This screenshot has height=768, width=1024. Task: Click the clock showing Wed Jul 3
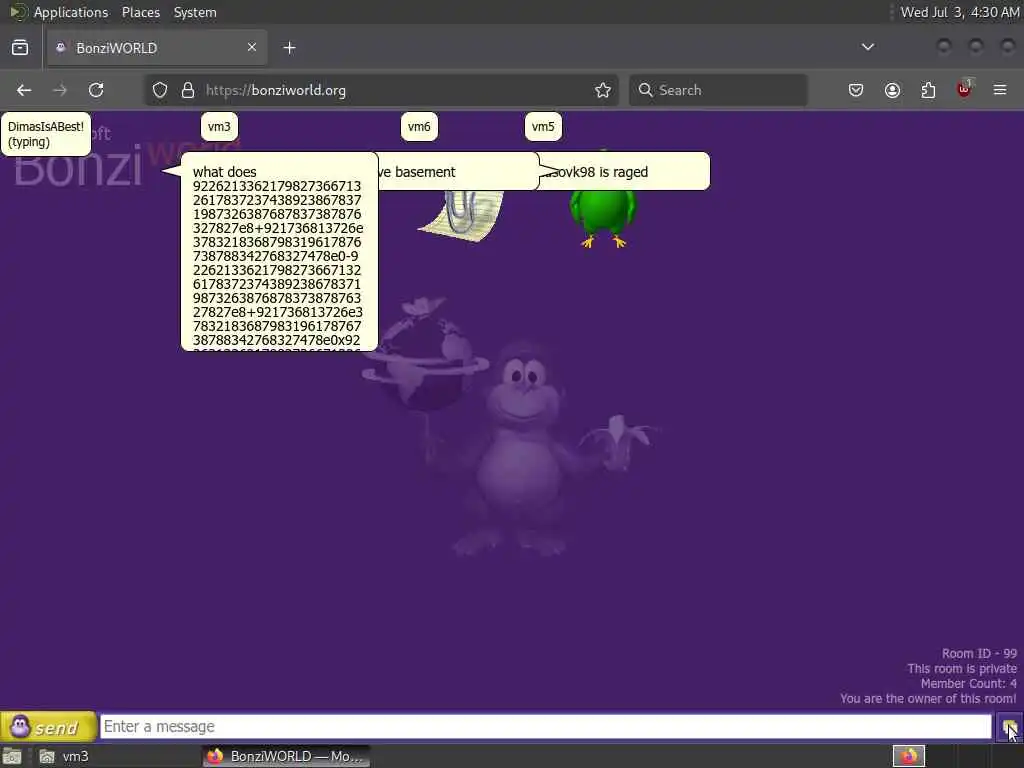pos(959,12)
